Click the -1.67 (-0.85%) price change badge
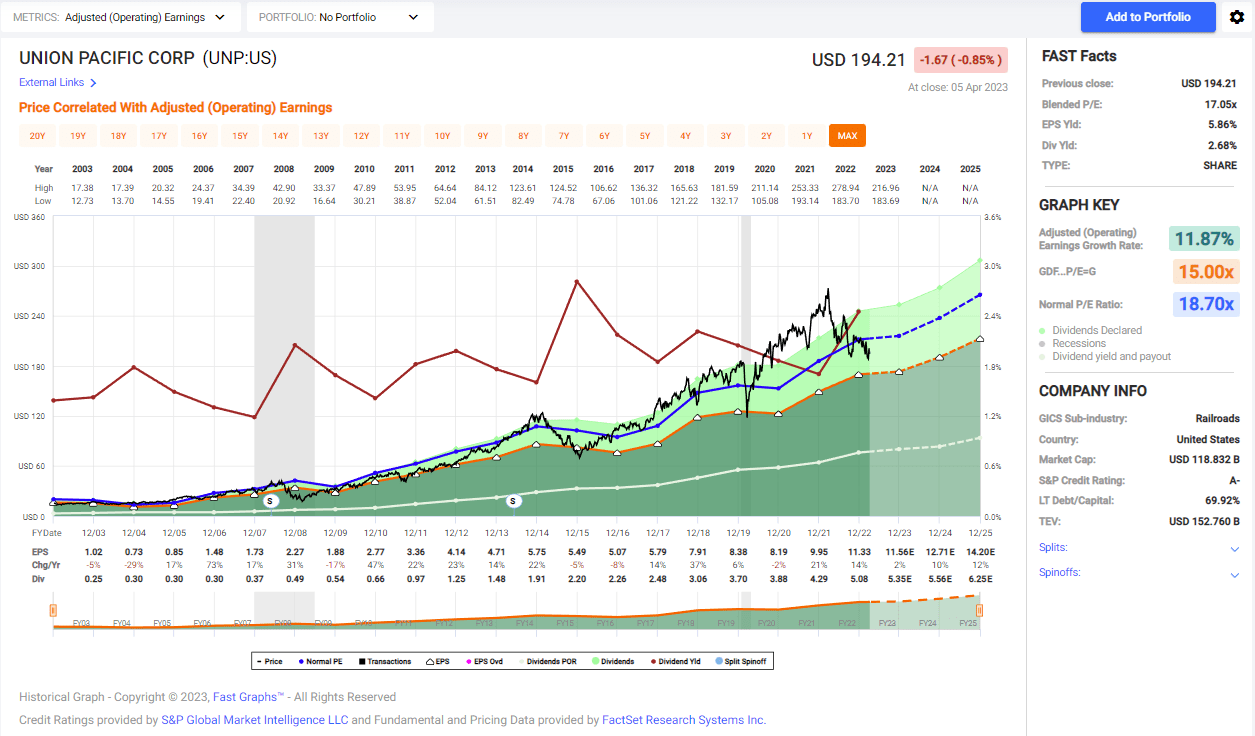This screenshot has width=1255, height=736. coord(961,60)
